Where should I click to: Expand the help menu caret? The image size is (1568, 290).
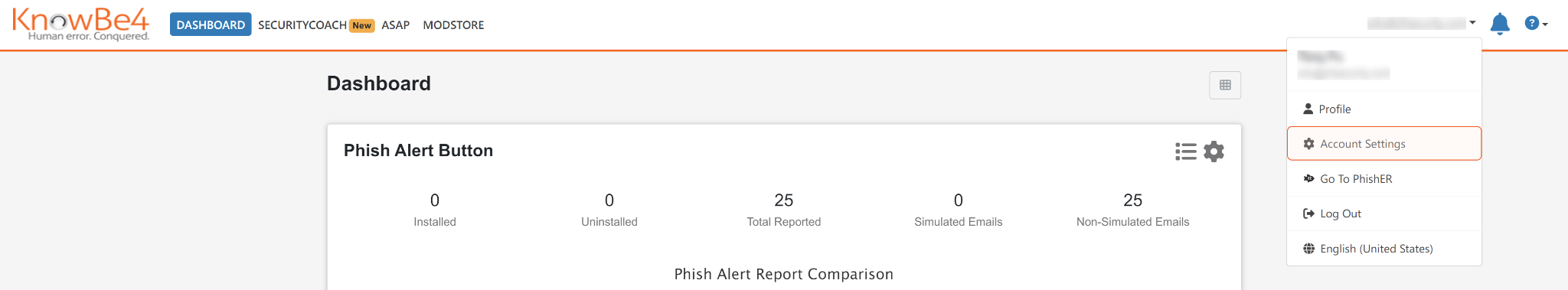1545,24
